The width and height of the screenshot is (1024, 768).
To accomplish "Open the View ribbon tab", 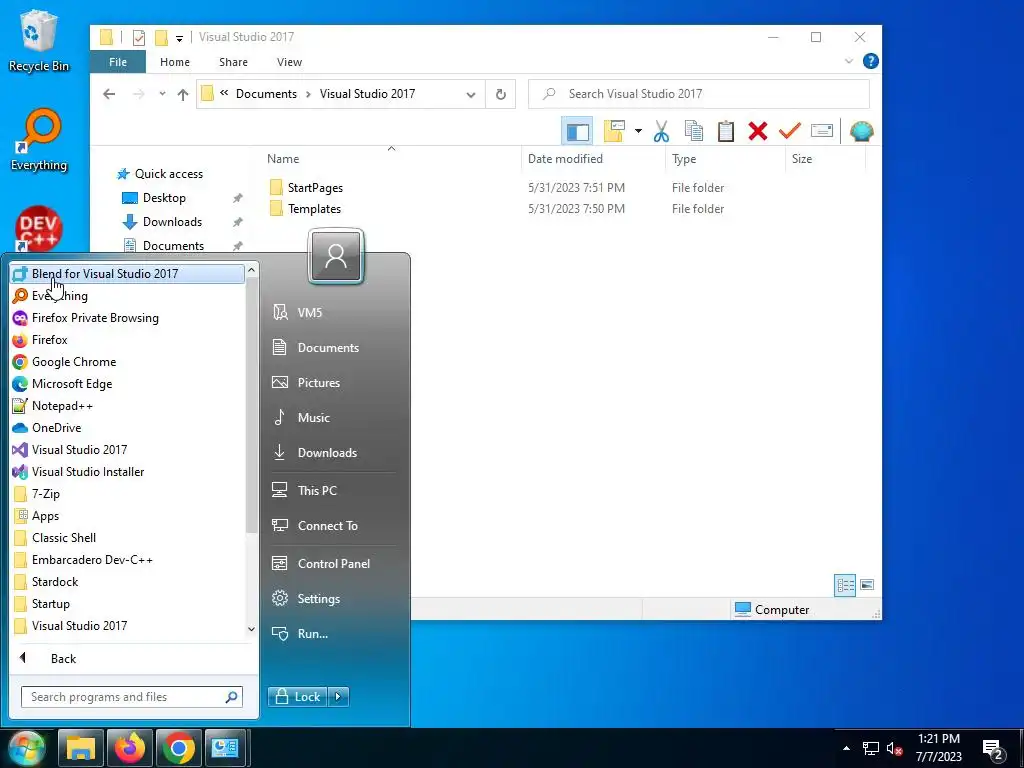I will point(289,62).
